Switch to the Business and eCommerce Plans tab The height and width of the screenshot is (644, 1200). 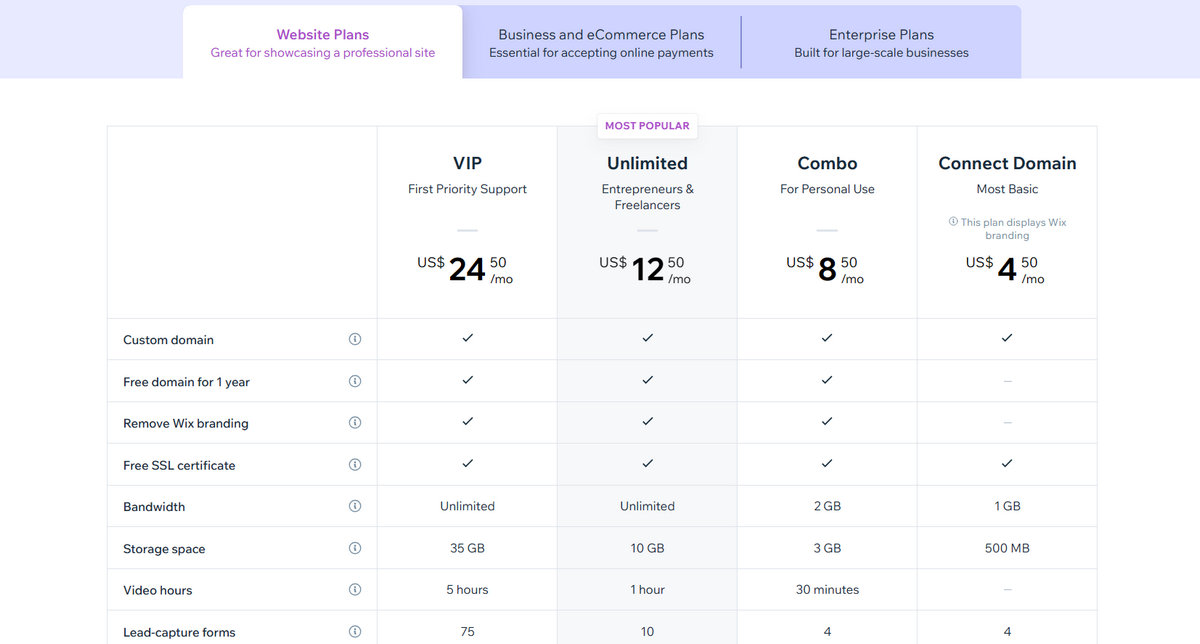point(600,41)
